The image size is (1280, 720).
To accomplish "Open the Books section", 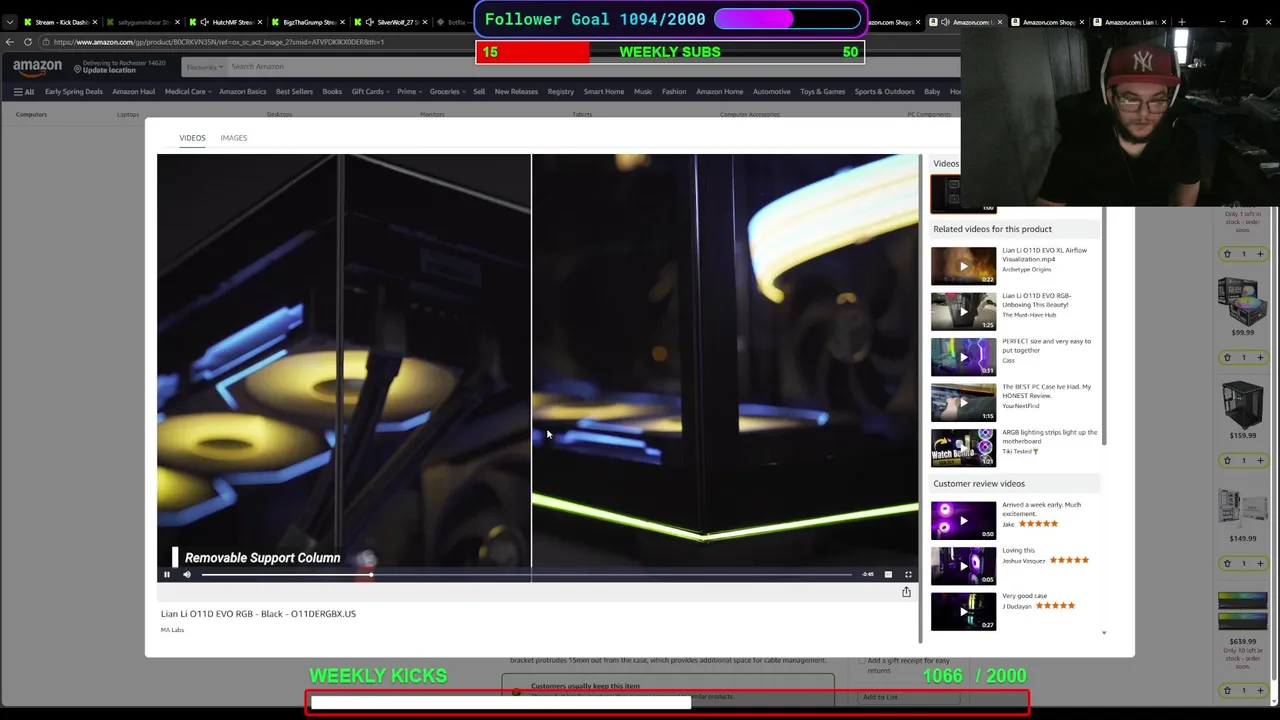I will click(332, 92).
